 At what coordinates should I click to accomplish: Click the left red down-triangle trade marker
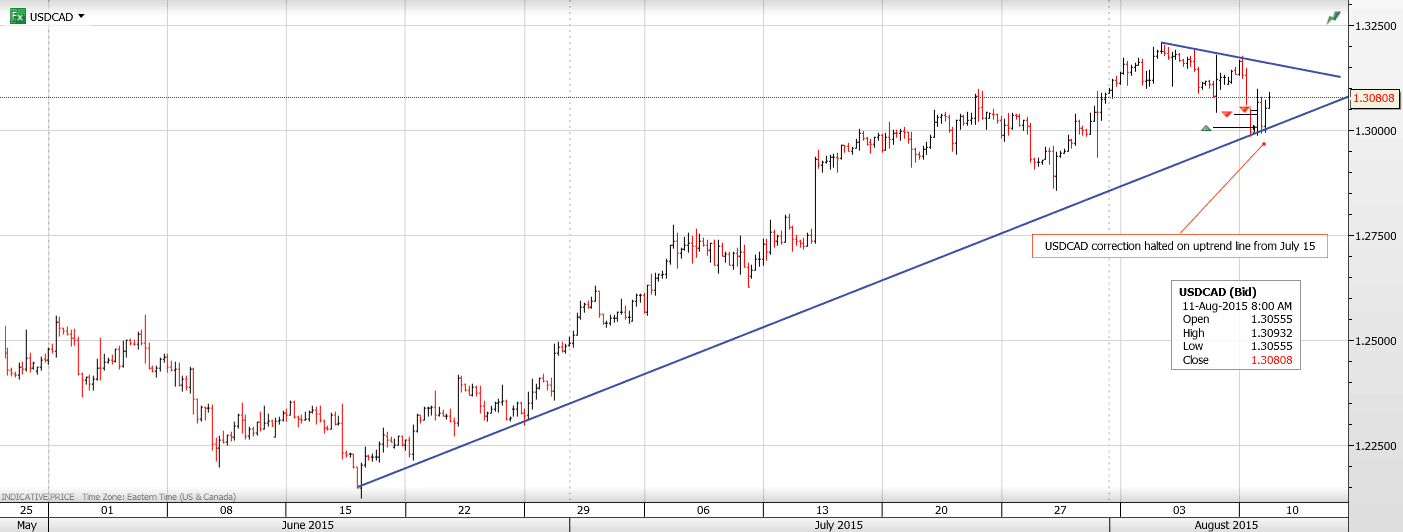(1226, 115)
